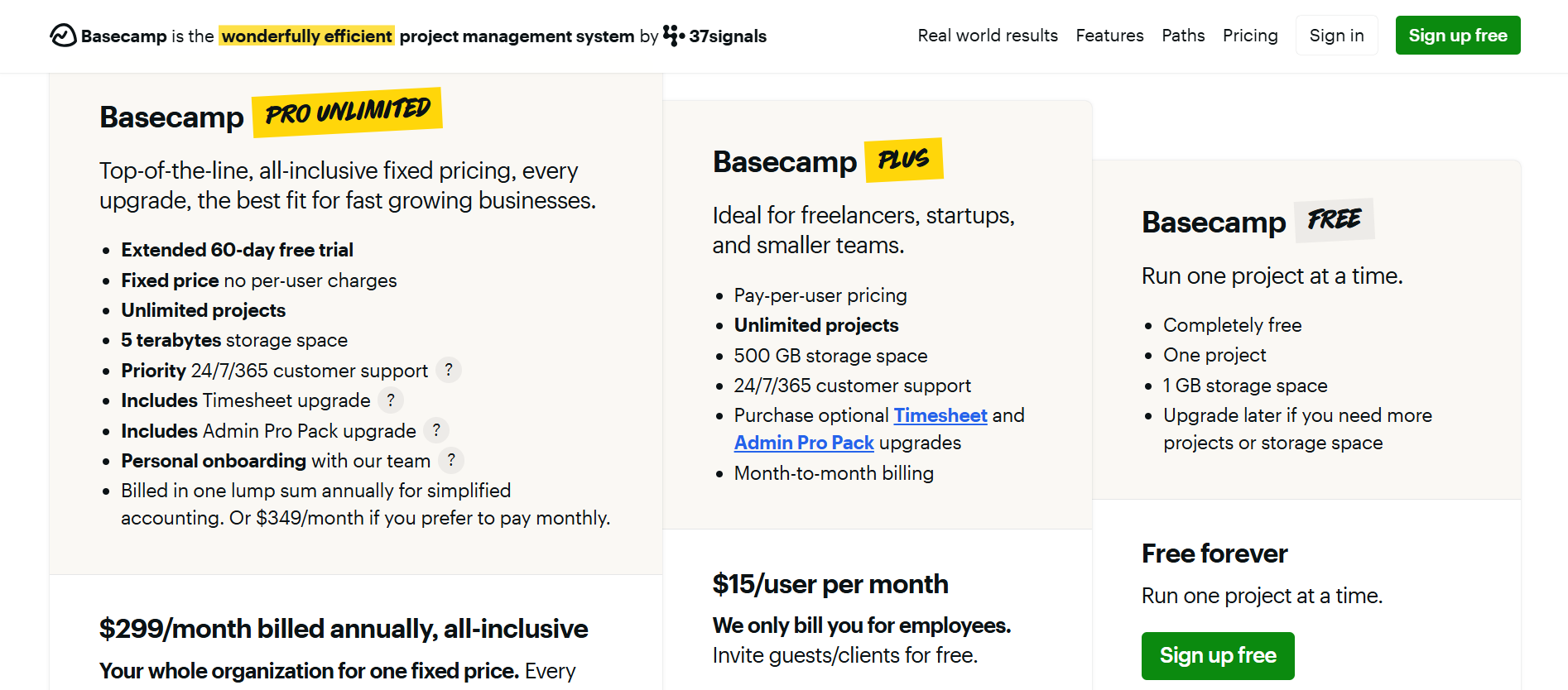The image size is (1568, 690).
Task: Select 'Month-to-month billing' item
Action: tap(834, 473)
